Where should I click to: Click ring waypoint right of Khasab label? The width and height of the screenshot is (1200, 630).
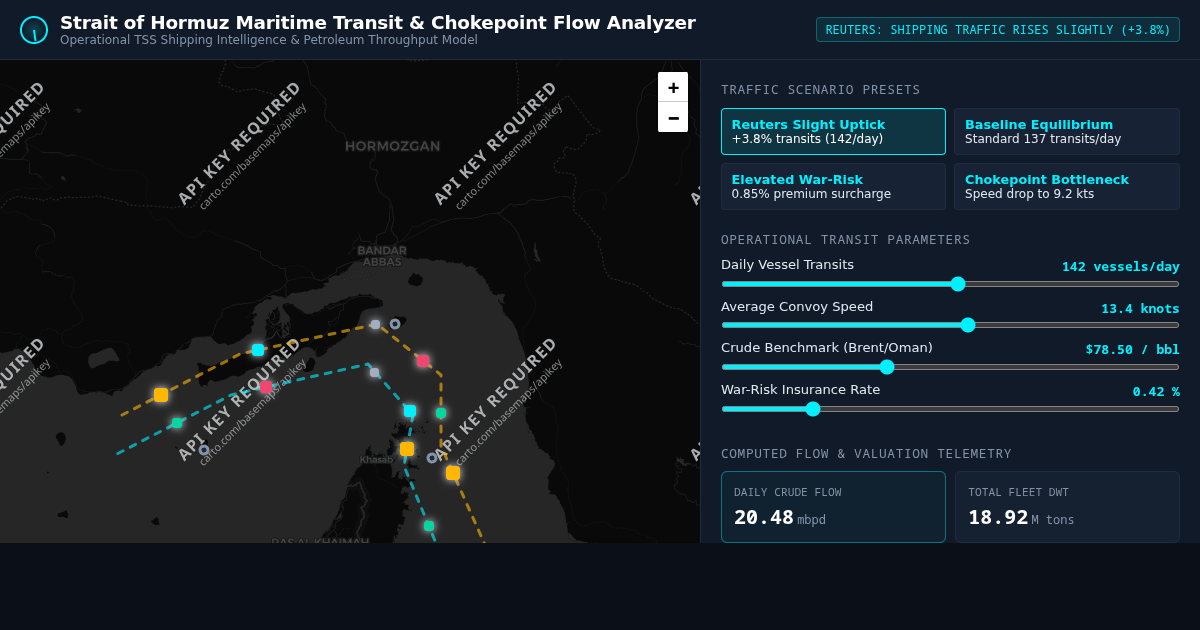point(432,458)
